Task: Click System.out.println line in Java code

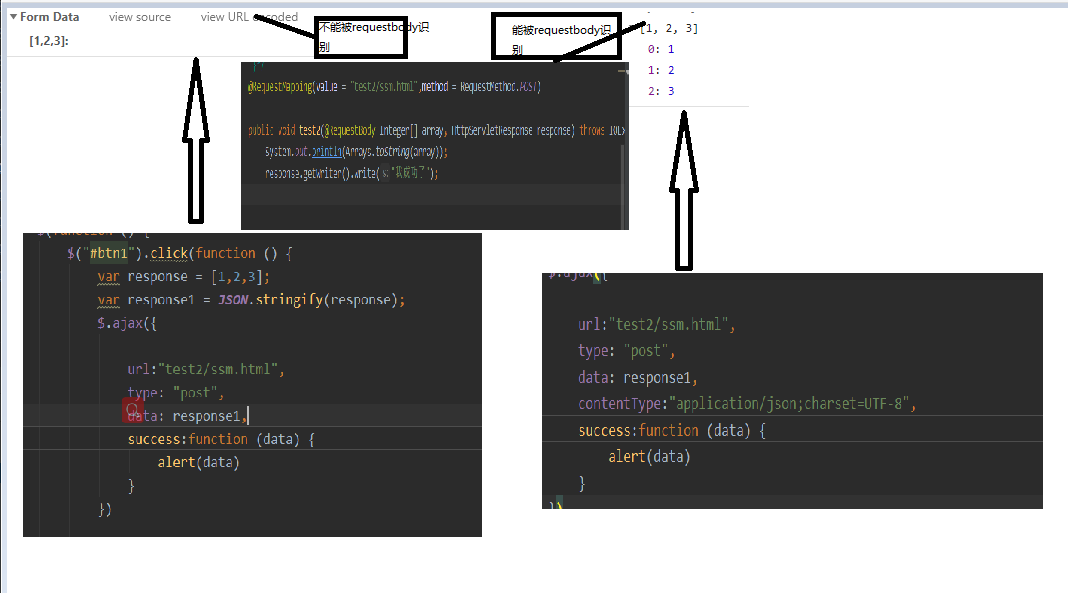Action: pyautogui.click(x=355, y=152)
